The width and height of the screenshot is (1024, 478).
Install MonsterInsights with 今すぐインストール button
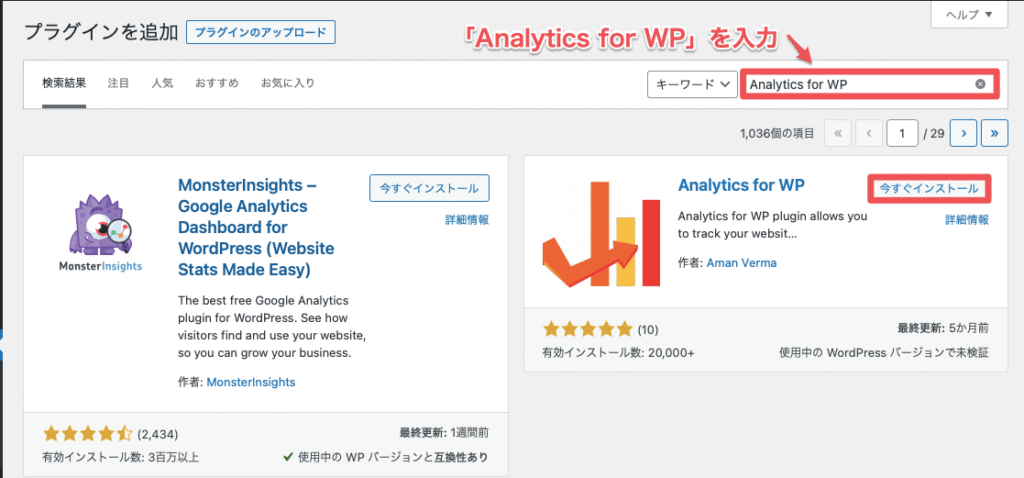[429, 188]
